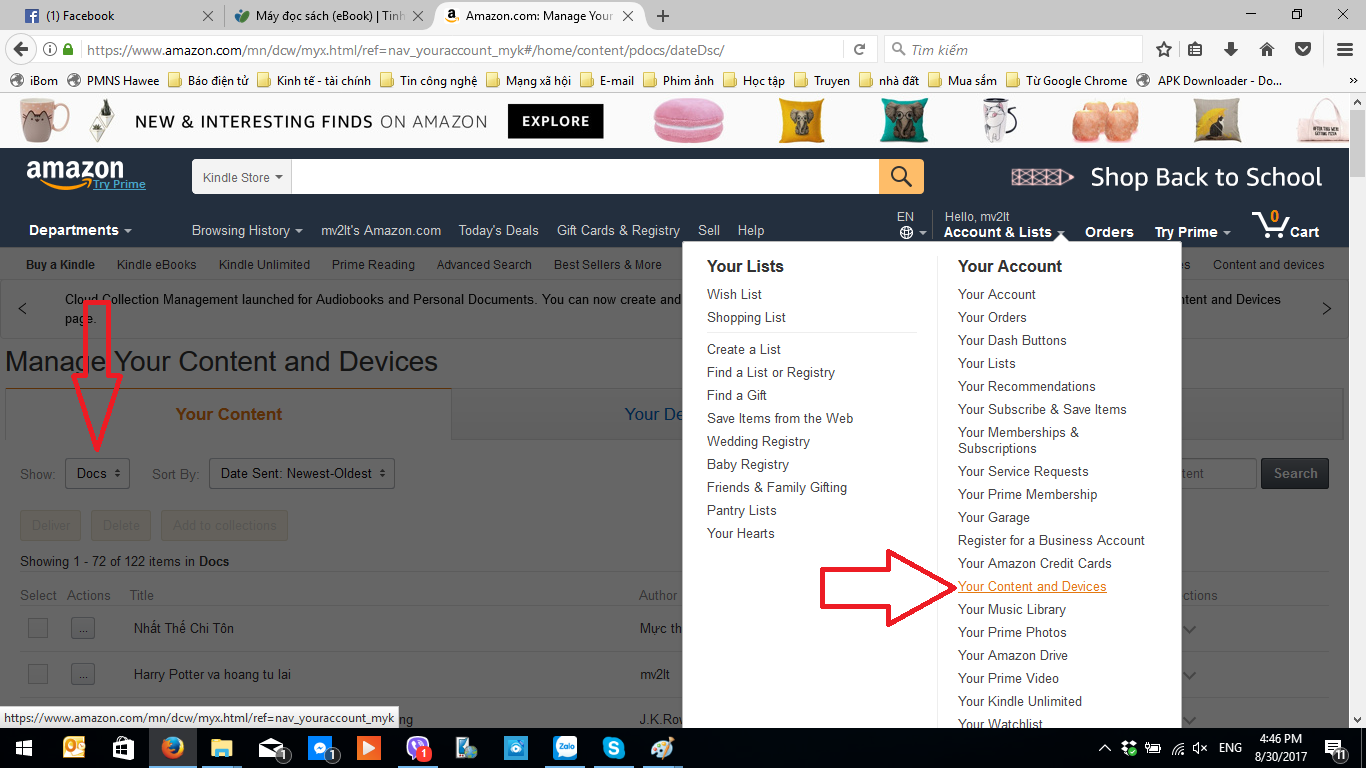Click Your Music Library link
The height and width of the screenshot is (768, 1366).
pyautogui.click(x=1012, y=609)
